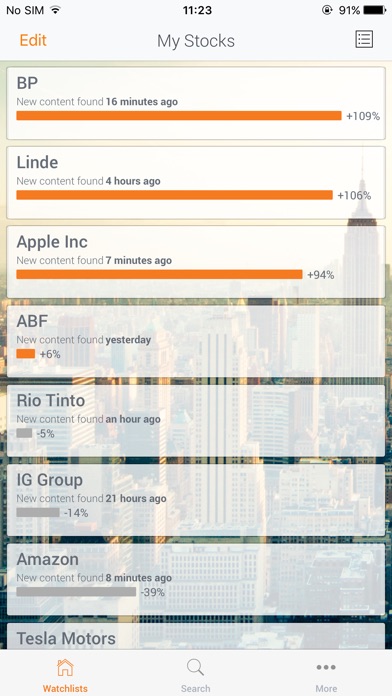This screenshot has height=696, width=392.
Task: Select the Amazon stock entry
Action: pos(196,579)
